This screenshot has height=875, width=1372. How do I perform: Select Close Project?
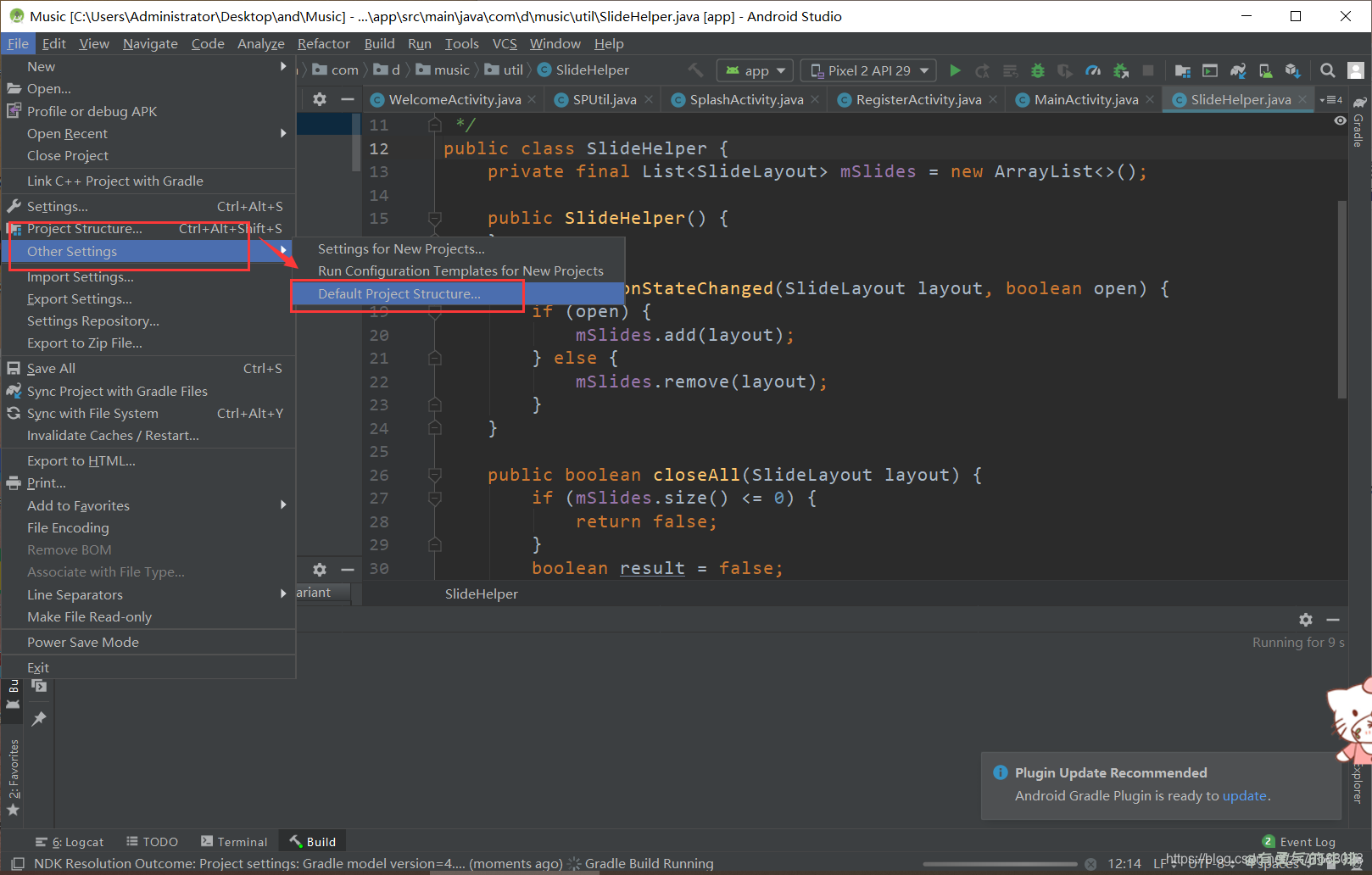(148, 155)
